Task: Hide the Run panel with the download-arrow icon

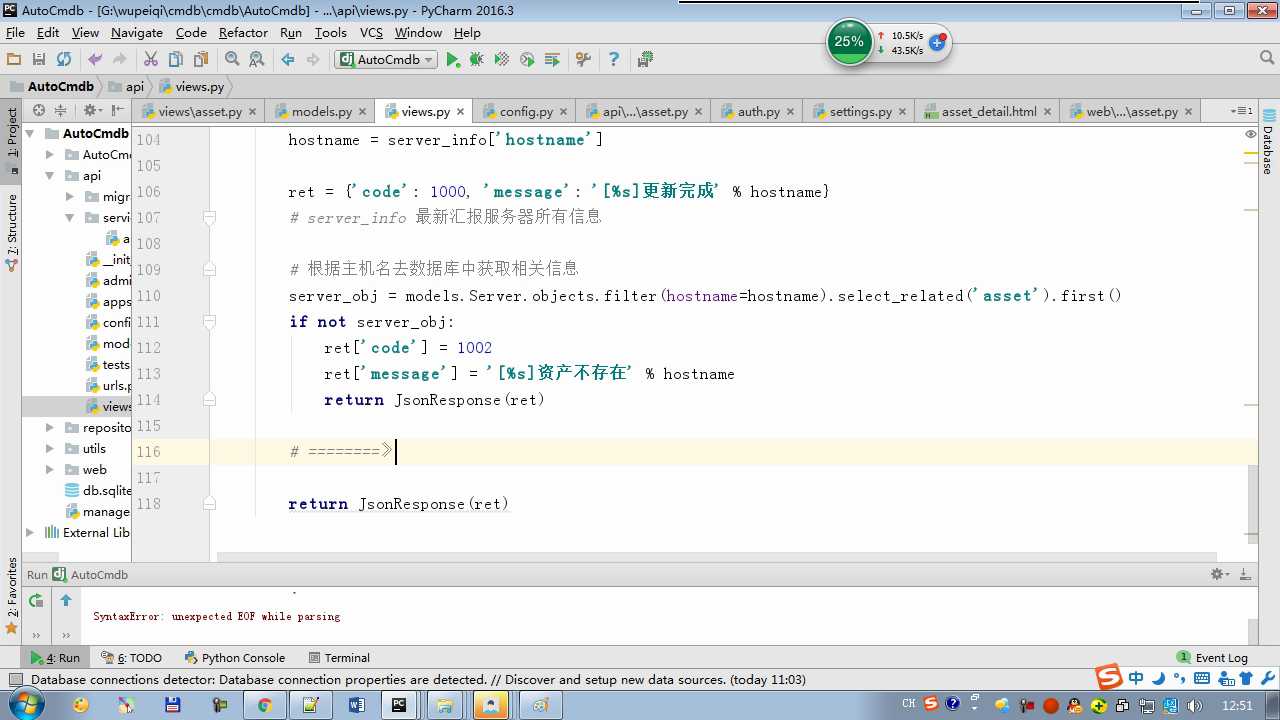Action: point(1245,574)
